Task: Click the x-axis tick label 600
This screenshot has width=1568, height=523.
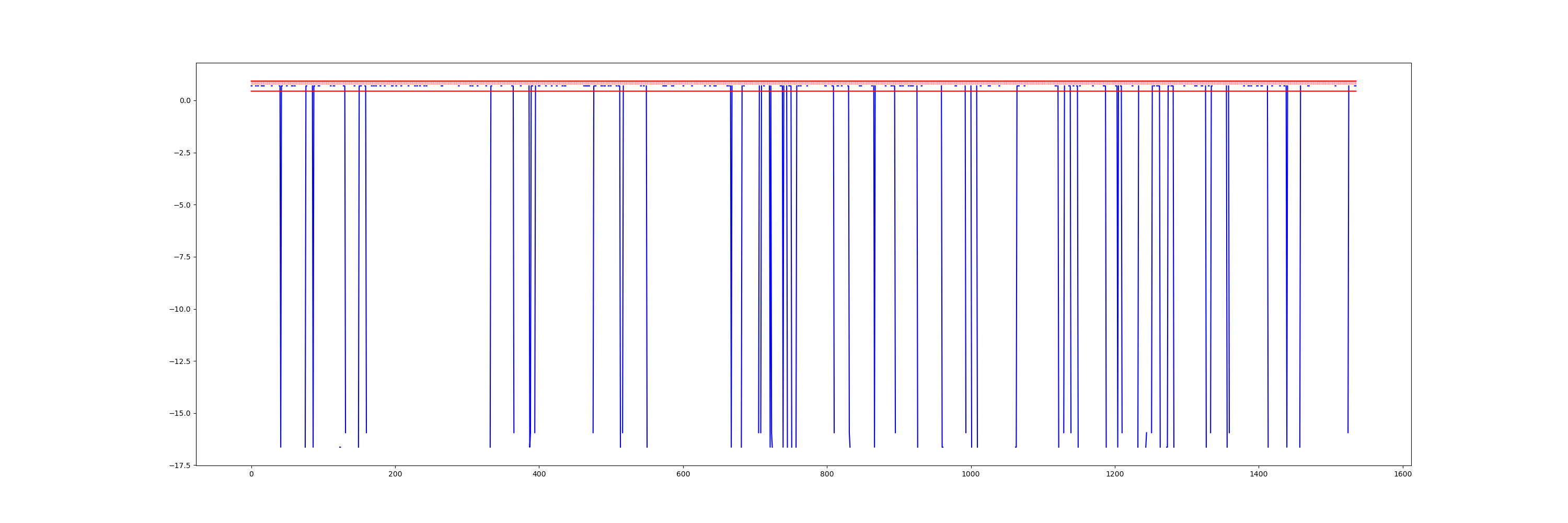Action: (x=683, y=474)
